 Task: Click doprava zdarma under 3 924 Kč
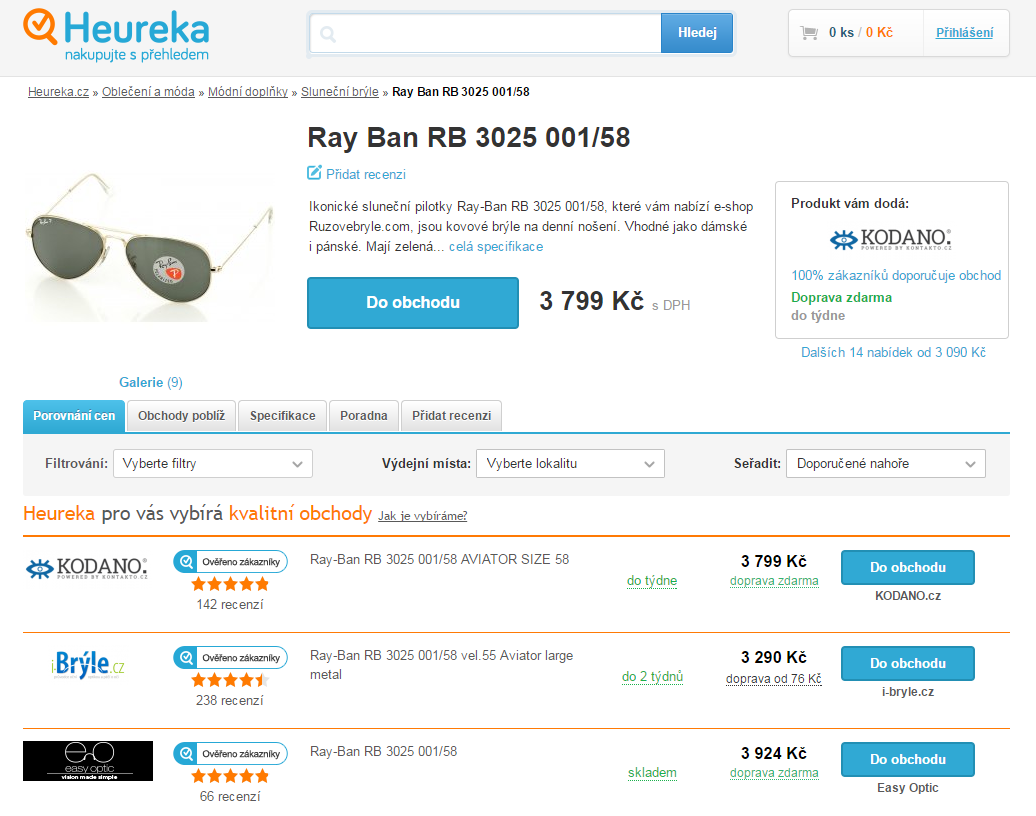[x=774, y=772]
